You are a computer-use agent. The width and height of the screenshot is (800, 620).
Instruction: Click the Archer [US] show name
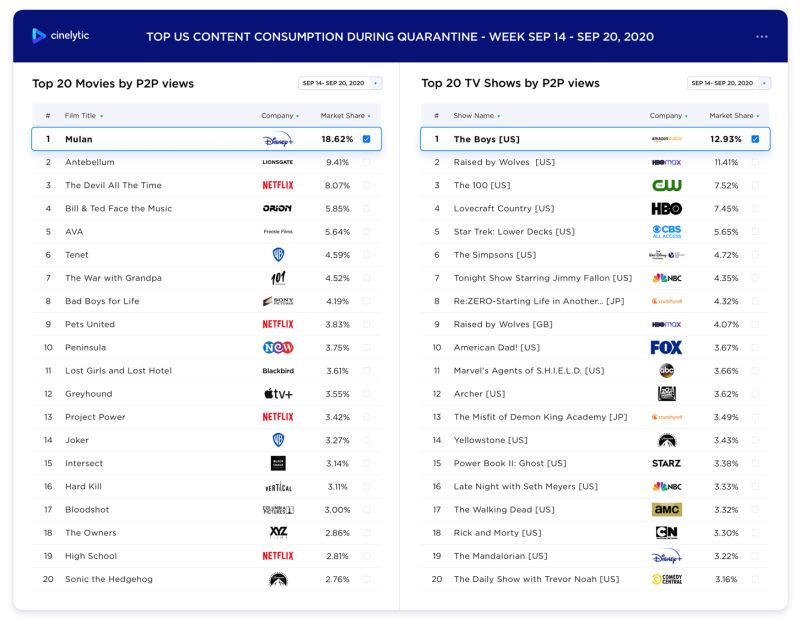(x=480, y=394)
